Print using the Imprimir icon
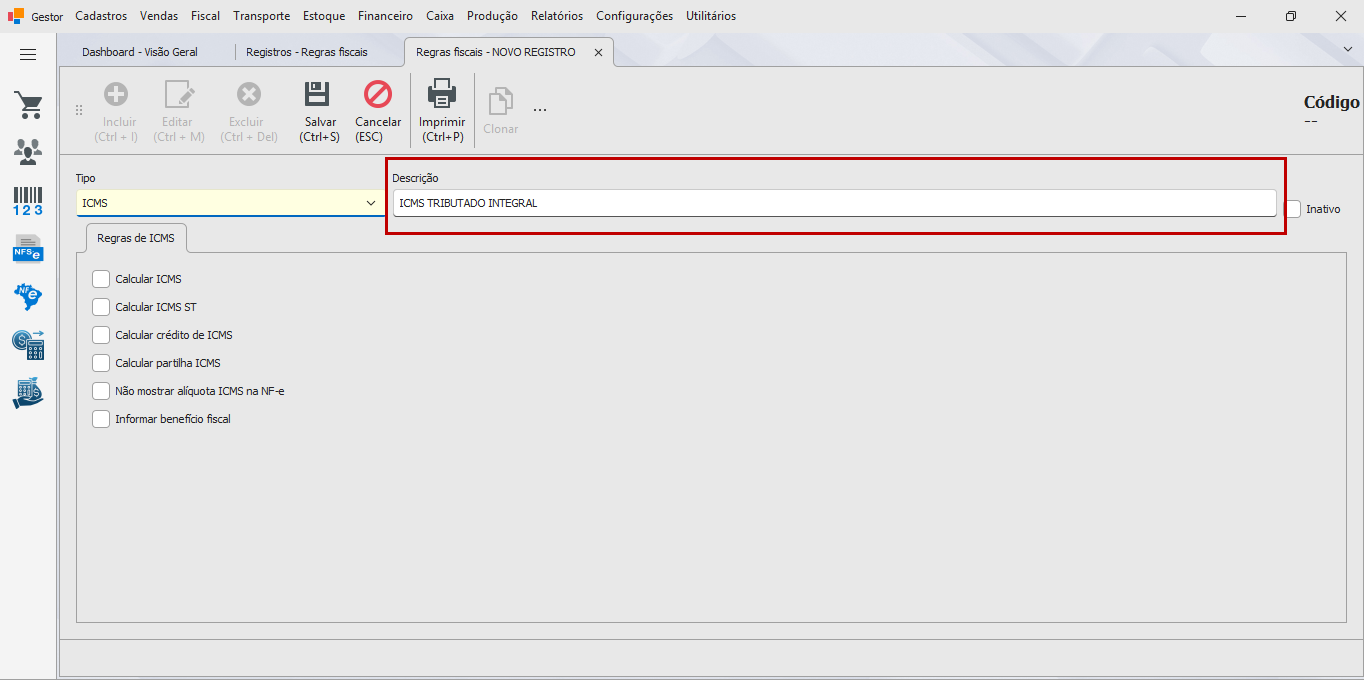Screen dimensions: 1364x680 pyautogui.click(x=442, y=95)
